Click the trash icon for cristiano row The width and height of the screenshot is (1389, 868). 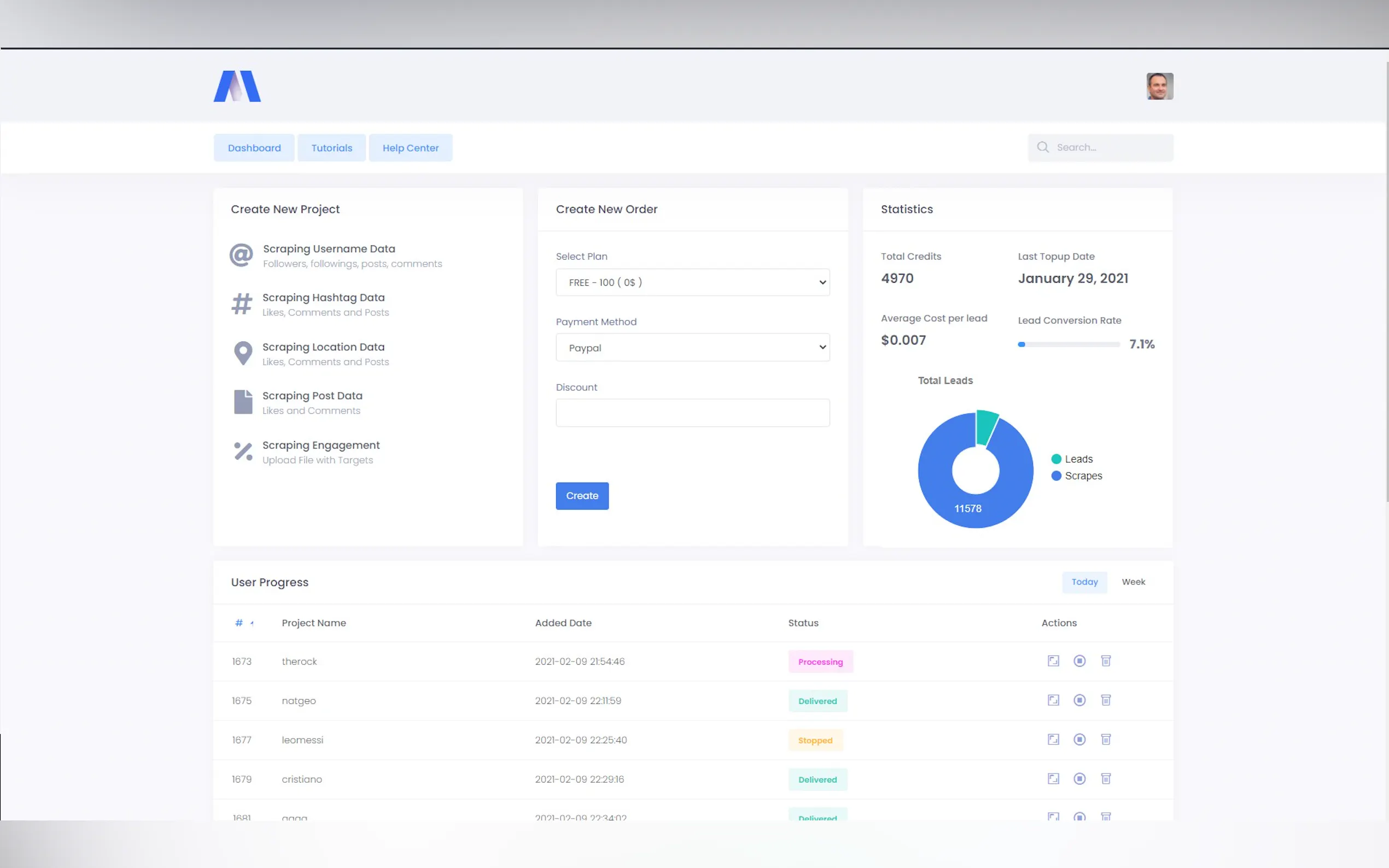1105,779
